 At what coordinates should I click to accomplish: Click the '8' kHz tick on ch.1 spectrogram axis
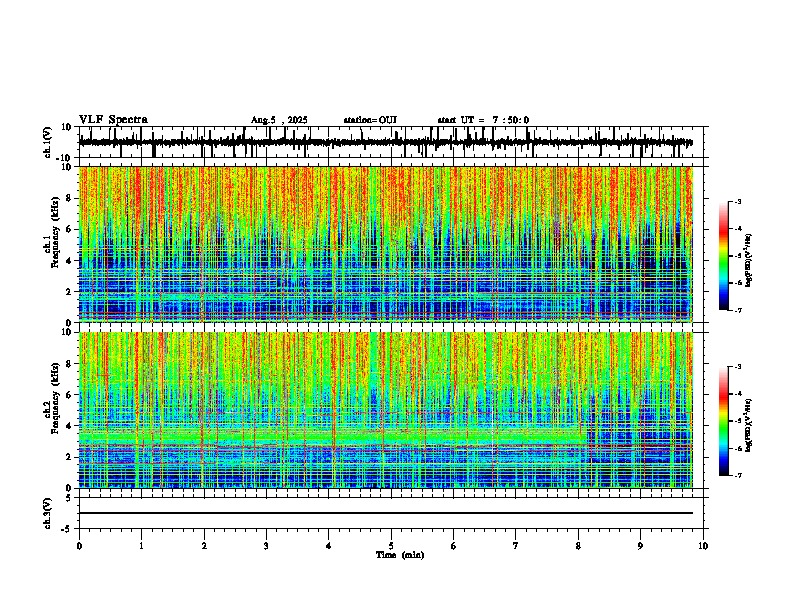70,198
